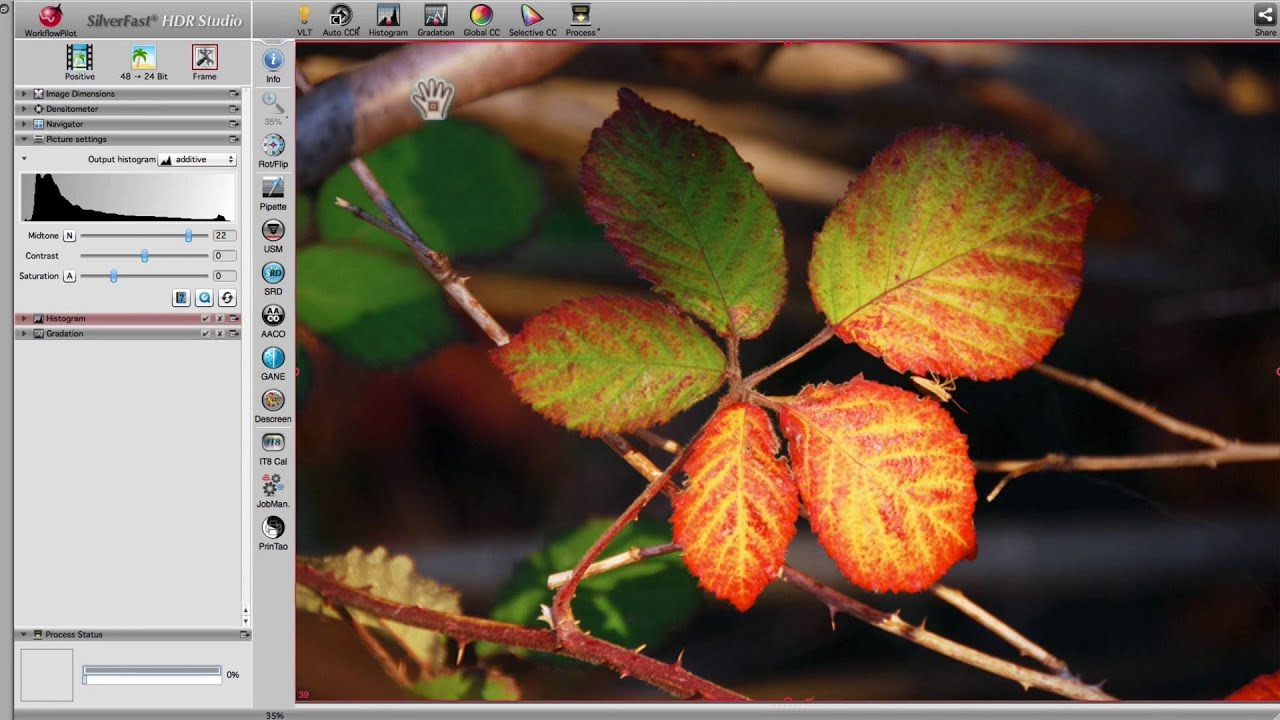
Task: Click the Share icon
Action: click(x=1265, y=15)
